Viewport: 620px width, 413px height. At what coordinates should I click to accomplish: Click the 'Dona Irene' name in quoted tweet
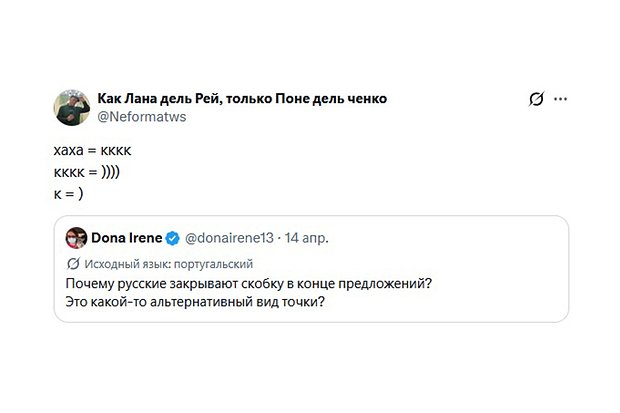[127, 238]
